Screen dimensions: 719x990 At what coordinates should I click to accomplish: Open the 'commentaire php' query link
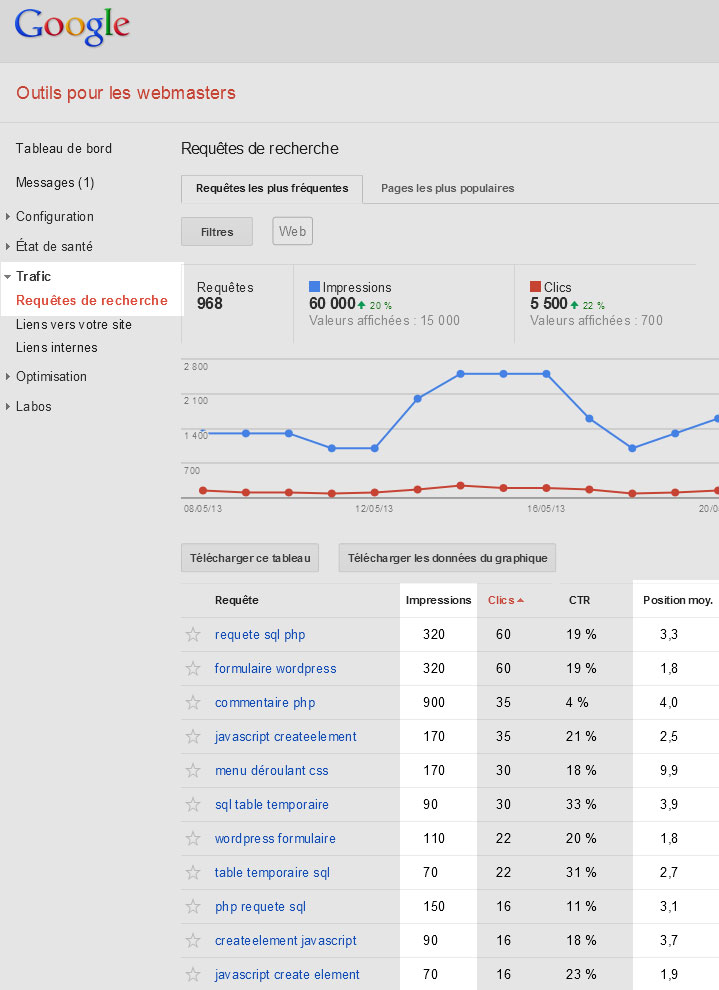point(265,703)
